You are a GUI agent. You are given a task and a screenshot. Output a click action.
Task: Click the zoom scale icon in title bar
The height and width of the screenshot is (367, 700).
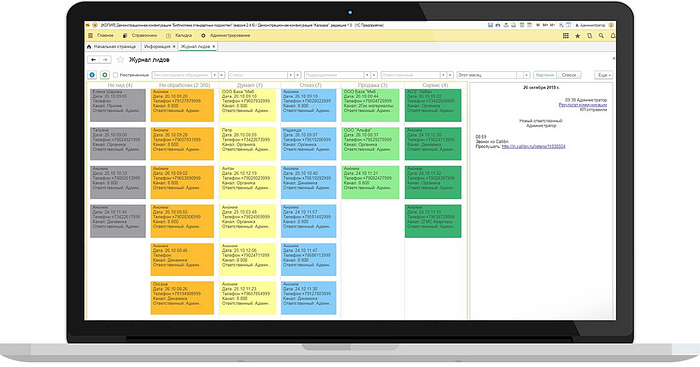pyautogui.click(x=561, y=25)
